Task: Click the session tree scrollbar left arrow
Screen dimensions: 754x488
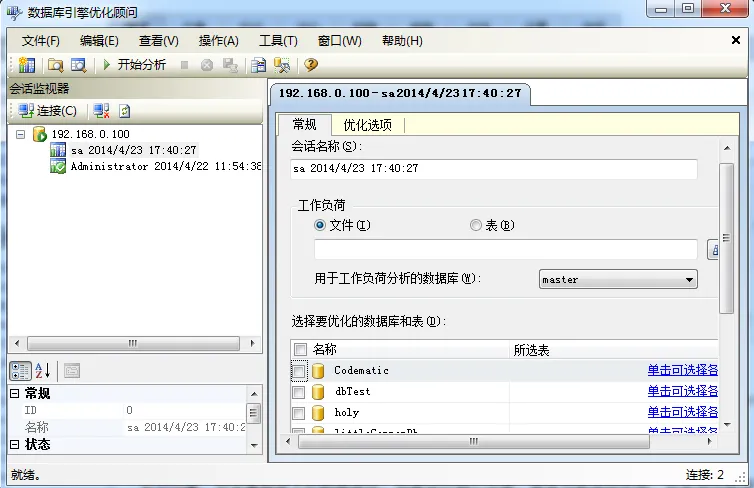Action: pos(17,343)
